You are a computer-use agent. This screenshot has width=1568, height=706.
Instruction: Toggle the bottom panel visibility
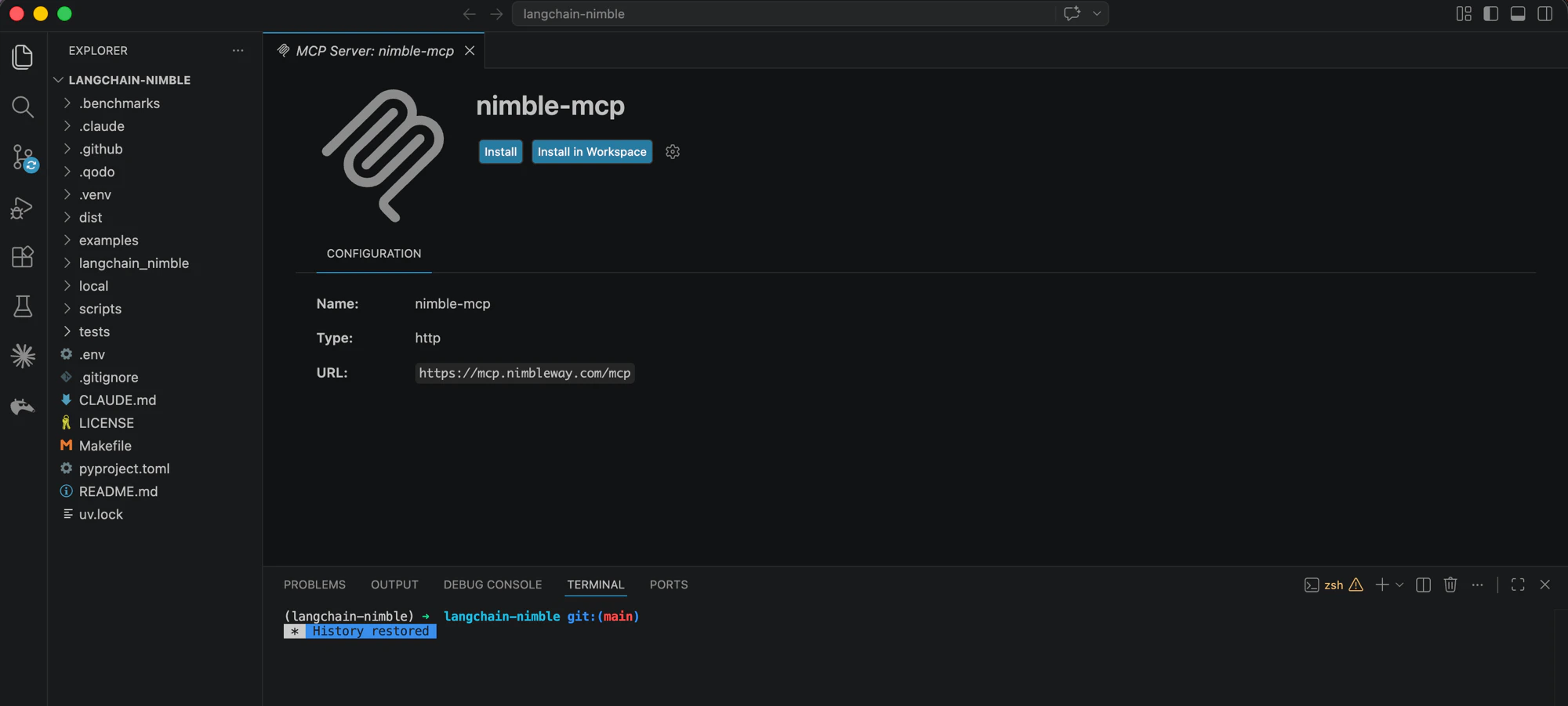click(1518, 13)
